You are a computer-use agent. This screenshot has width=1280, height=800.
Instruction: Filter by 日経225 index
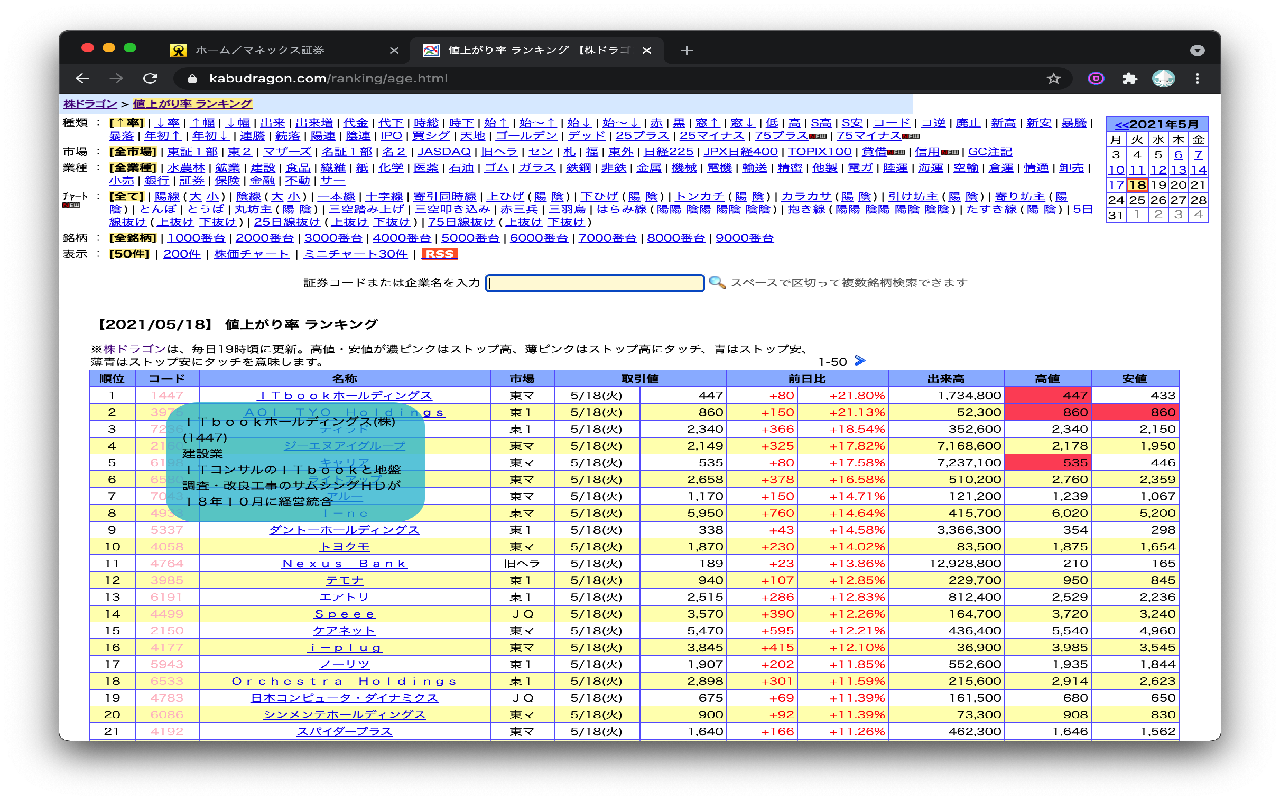tap(668, 151)
